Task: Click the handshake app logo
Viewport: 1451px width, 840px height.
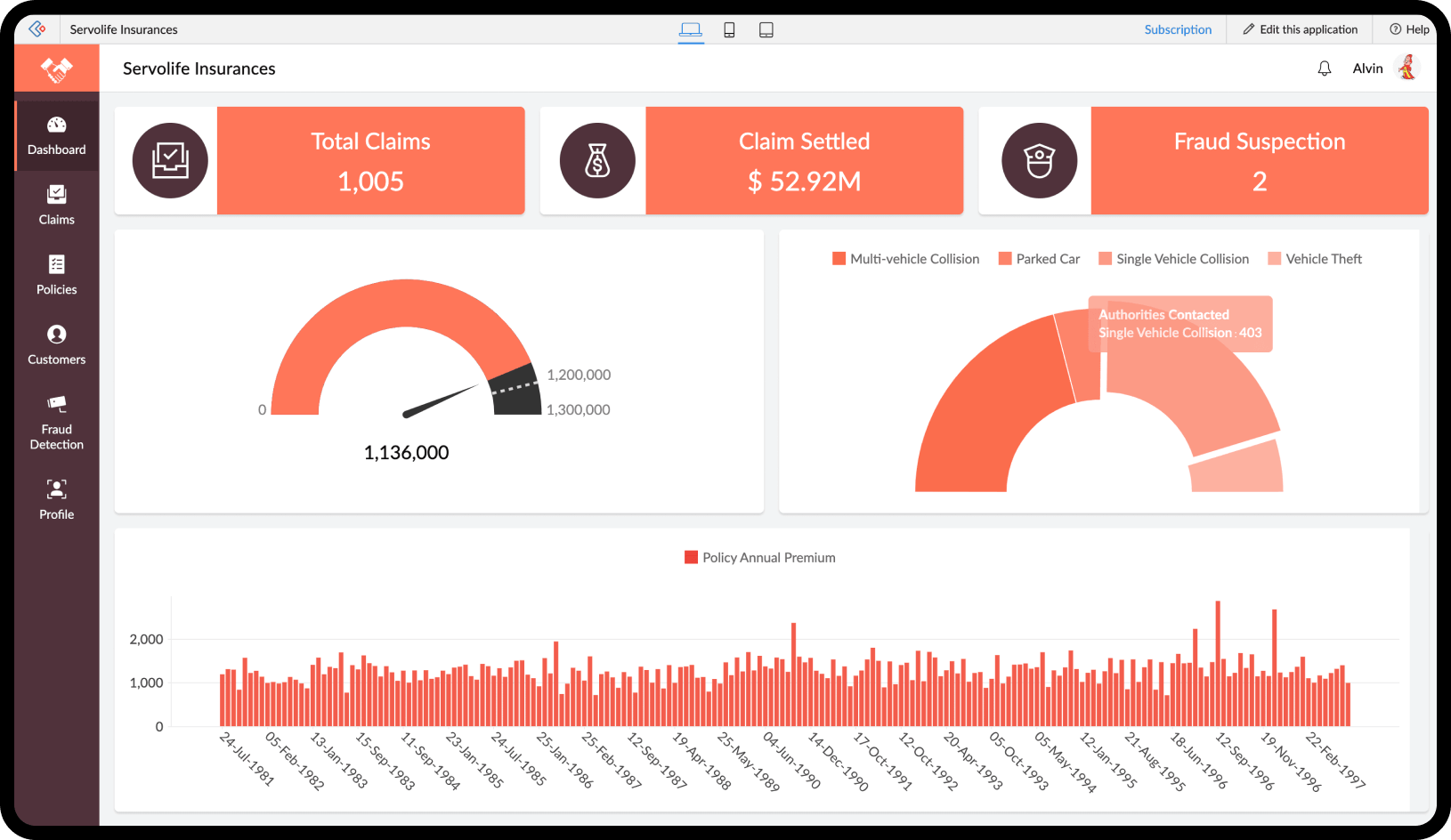Action: pyautogui.click(x=56, y=69)
